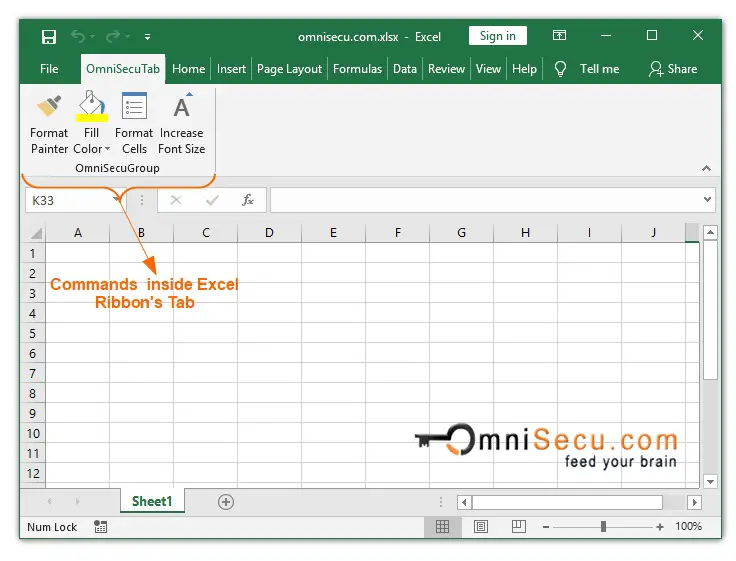Click the zoom out minus button

[546, 527]
